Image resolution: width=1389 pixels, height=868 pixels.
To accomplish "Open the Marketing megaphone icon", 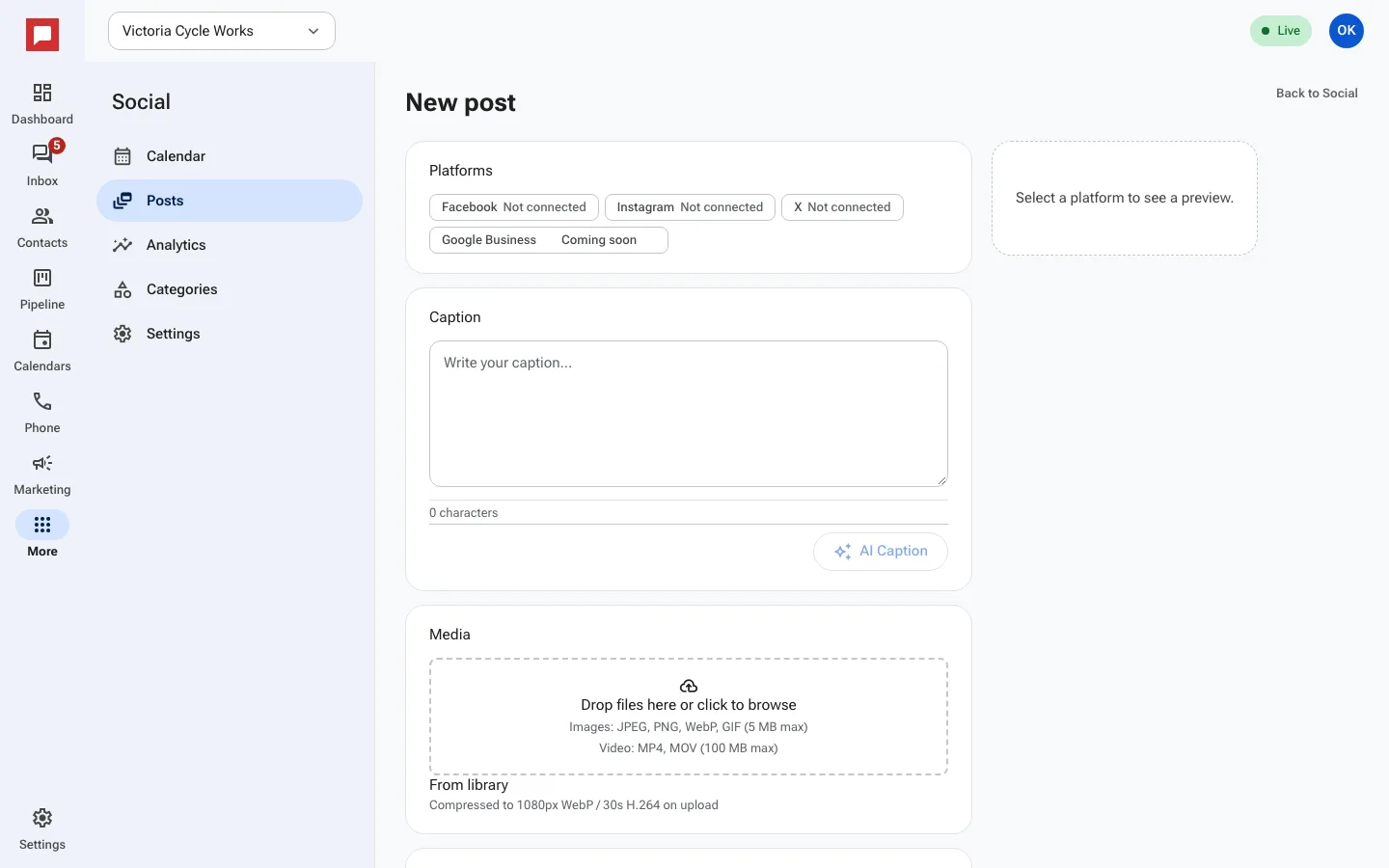I will [42, 463].
